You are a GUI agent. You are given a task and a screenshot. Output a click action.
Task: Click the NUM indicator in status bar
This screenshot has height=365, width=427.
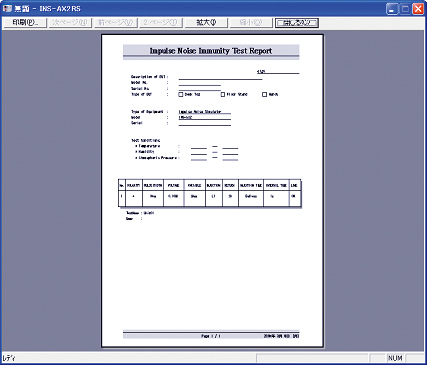(395, 358)
